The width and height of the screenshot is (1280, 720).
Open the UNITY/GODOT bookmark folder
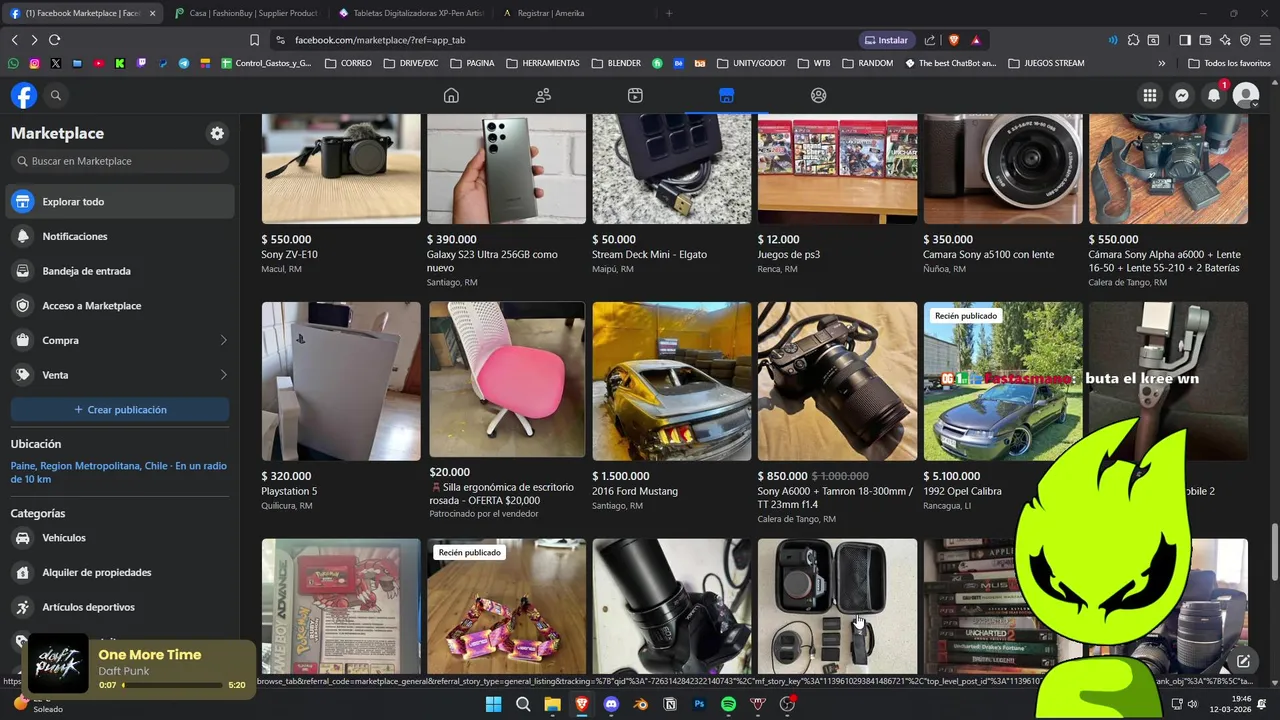pos(750,63)
